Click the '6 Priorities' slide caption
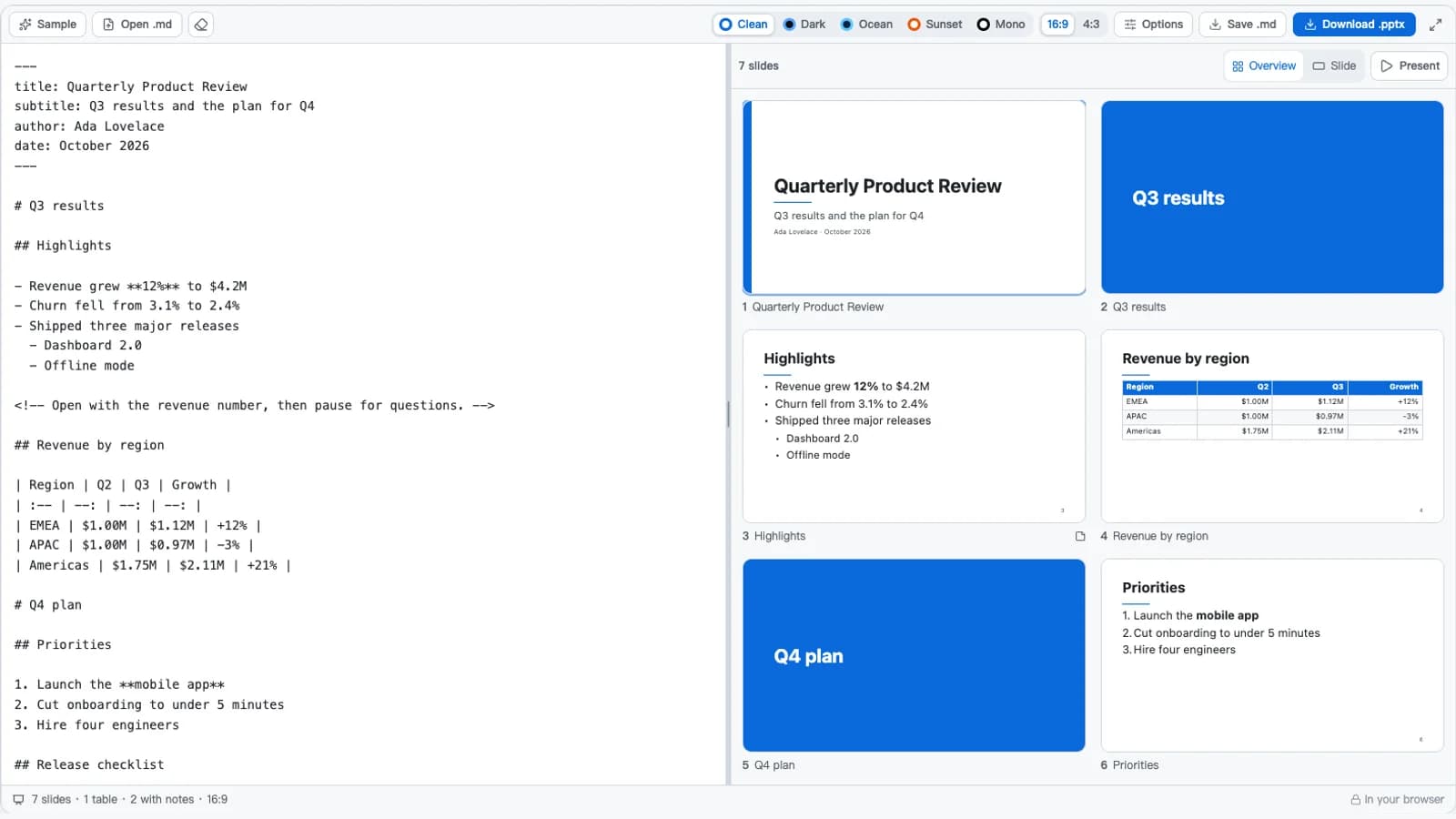 pos(1129,765)
